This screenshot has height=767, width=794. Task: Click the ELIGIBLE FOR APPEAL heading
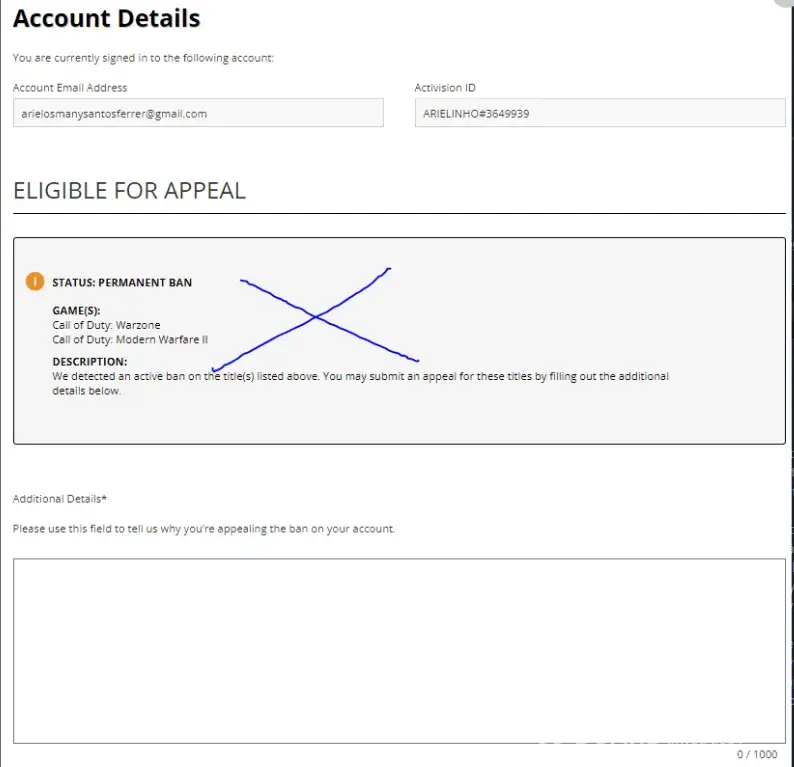129,191
